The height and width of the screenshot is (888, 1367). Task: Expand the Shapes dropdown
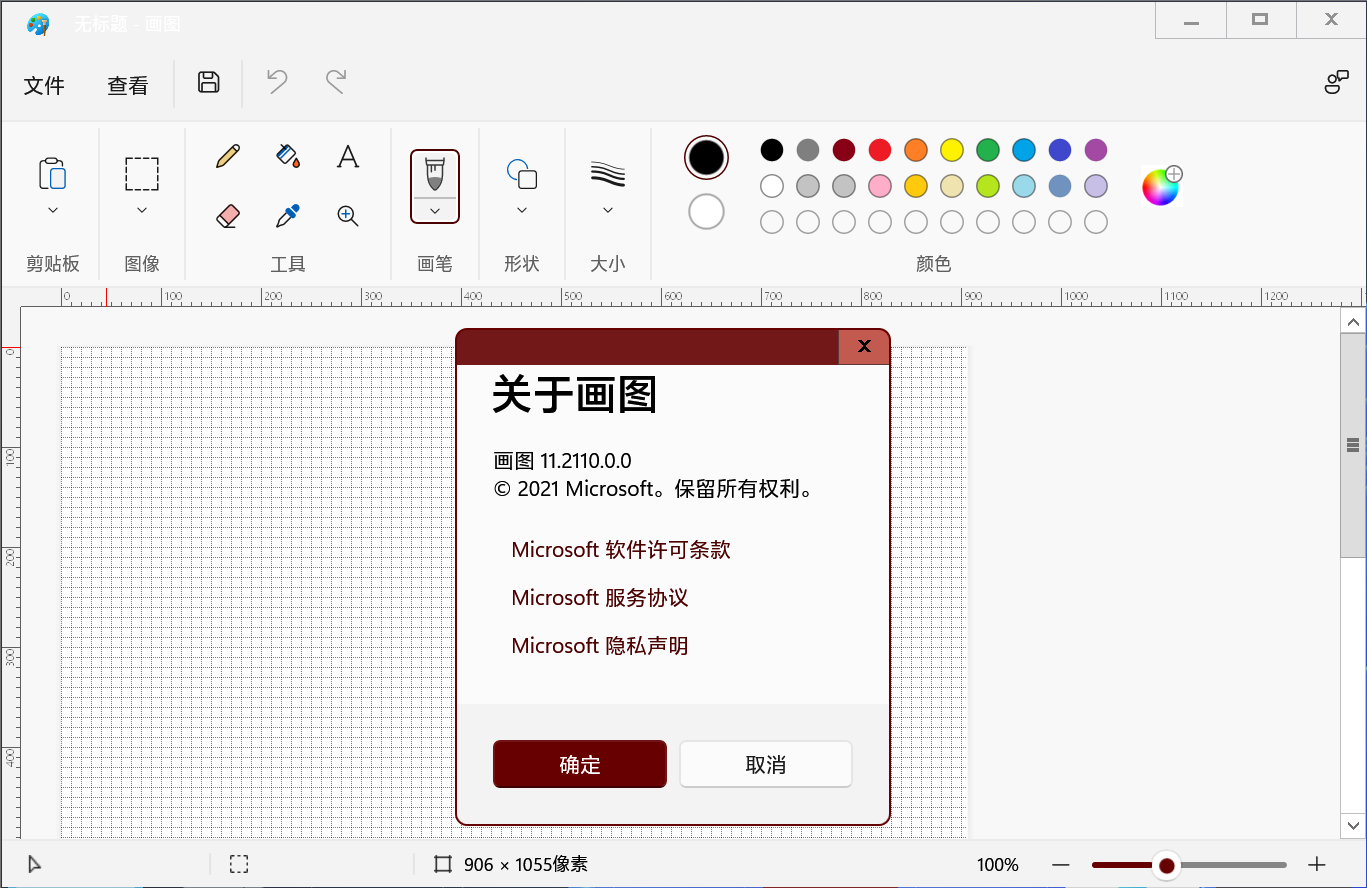coord(521,209)
